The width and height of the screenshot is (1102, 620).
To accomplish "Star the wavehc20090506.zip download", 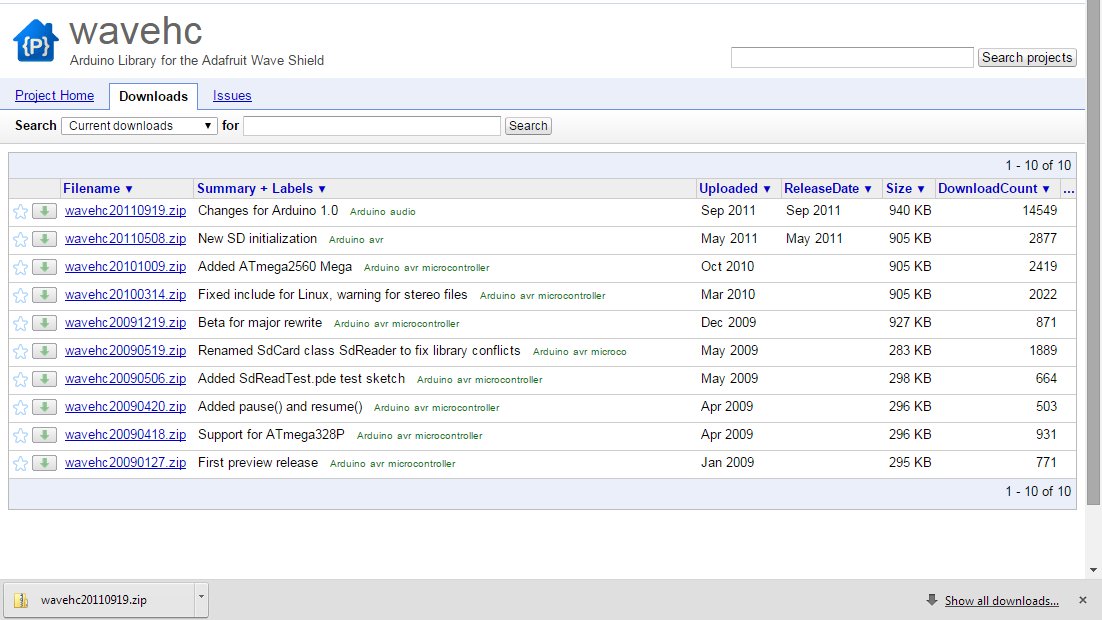I will [20, 380].
